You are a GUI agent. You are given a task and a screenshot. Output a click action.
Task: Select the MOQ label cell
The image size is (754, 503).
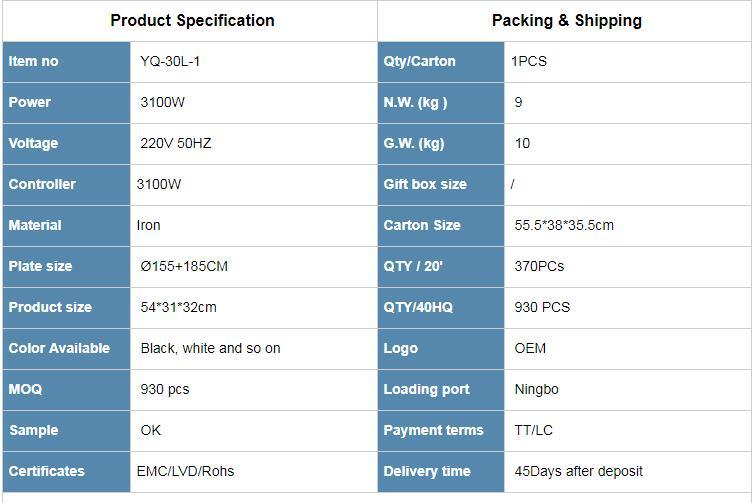[x=66, y=389]
